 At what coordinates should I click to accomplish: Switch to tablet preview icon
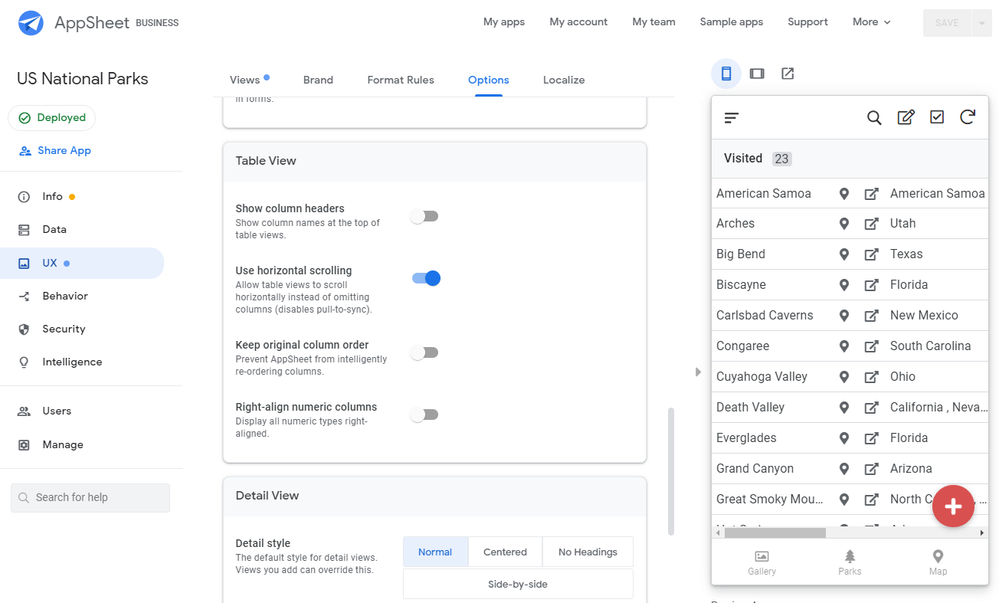point(757,73)
